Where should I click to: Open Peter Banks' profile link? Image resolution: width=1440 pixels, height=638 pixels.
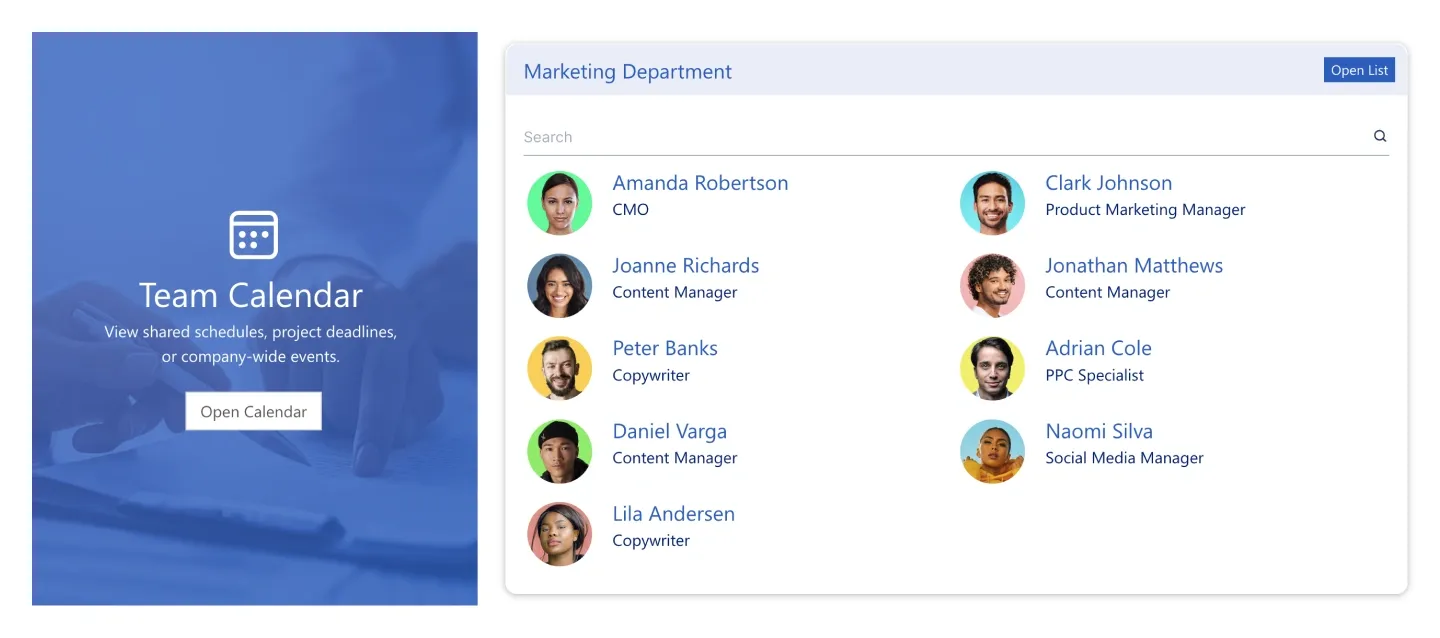point(665,348)
